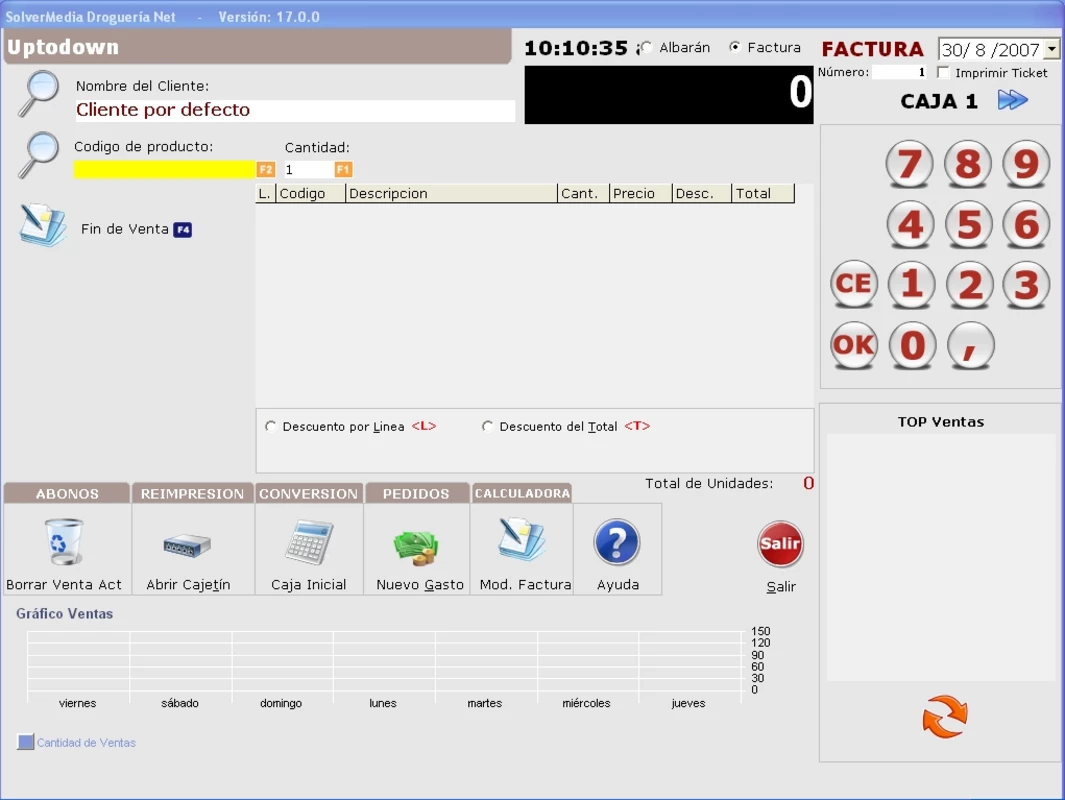The image size is (1065, 800).
Task: Click the Descripcion column header
Action: pyautogui.click(x=451, y=194)
